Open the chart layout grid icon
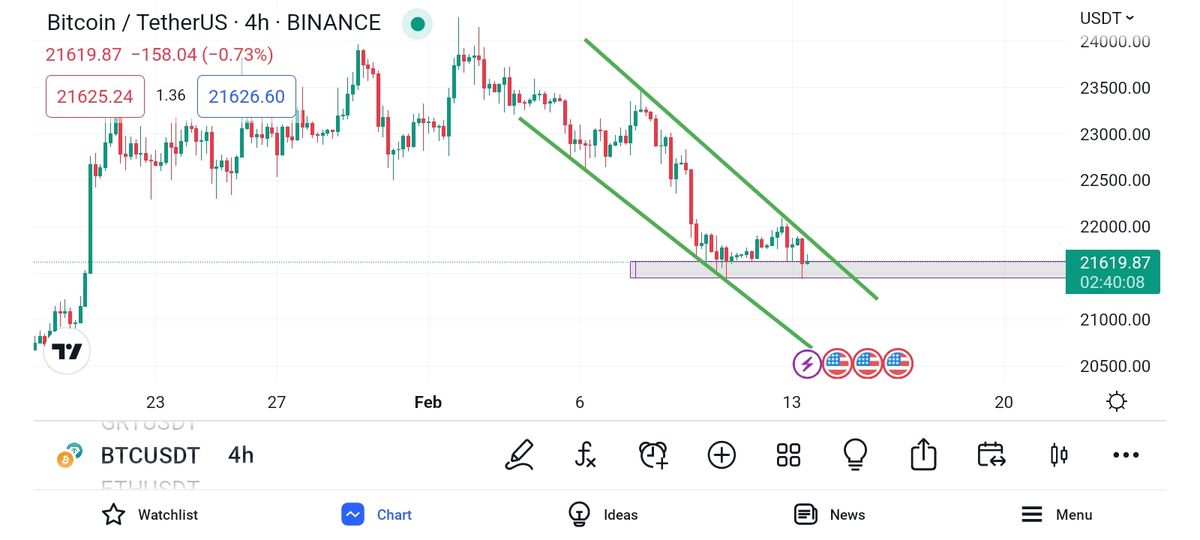This screenshot has height=540, width=1200. click(x=789, y=455)
